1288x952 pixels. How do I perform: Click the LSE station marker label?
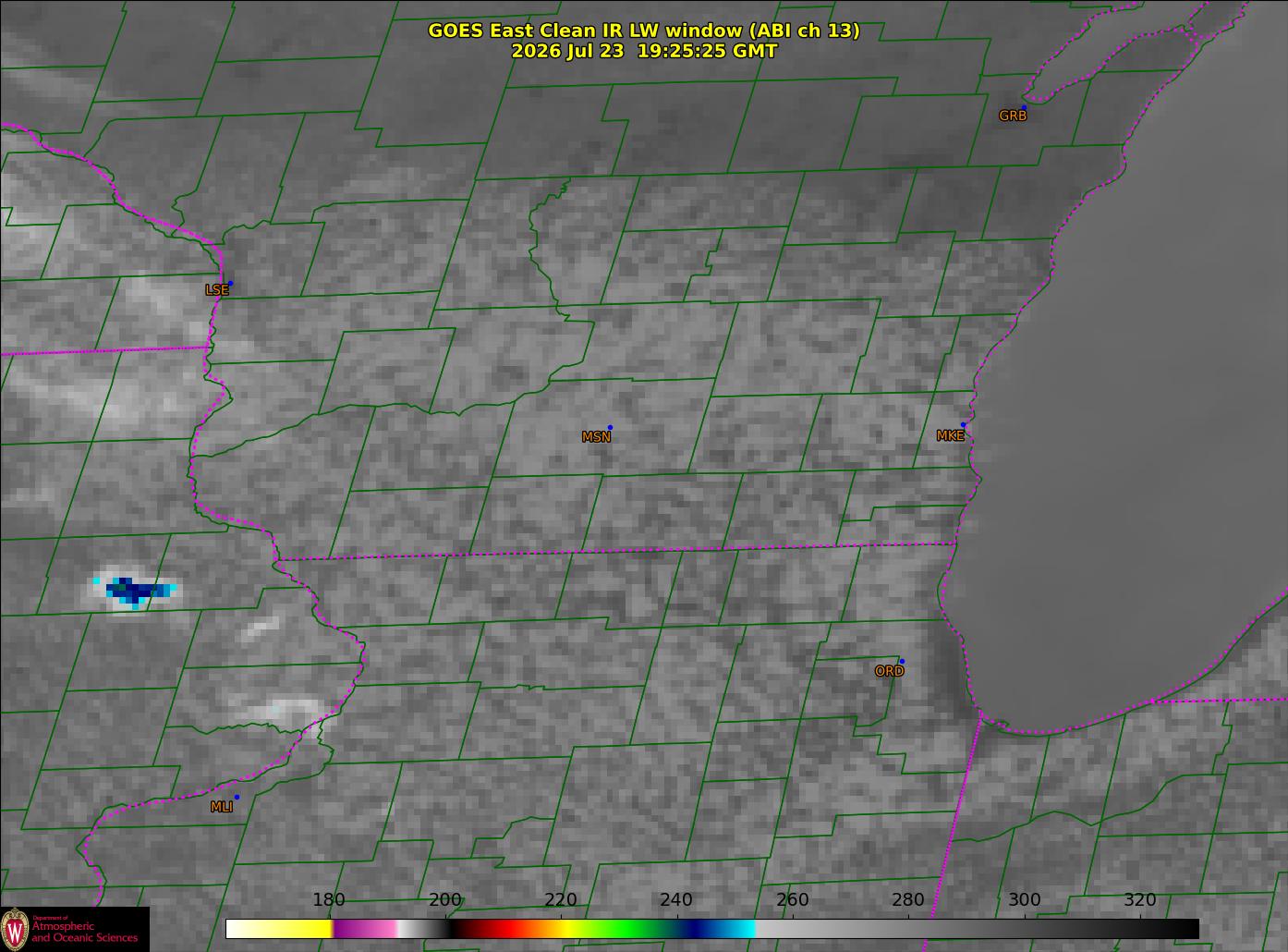pyautogui.click(x=216, y=290)
